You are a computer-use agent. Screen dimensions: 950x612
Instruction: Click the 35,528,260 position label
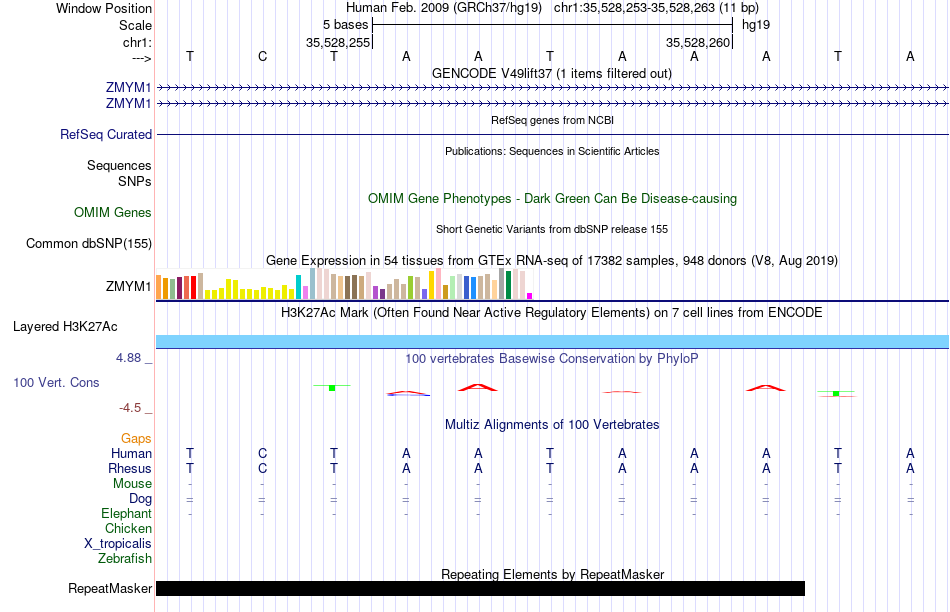[x=697, y=42]
